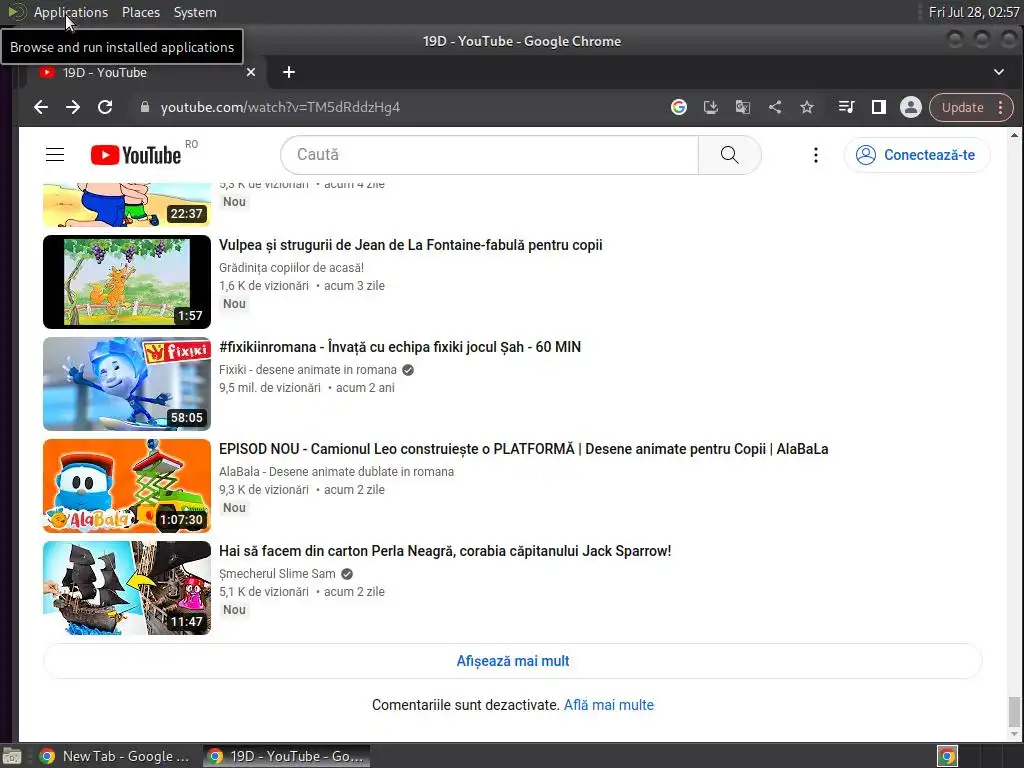This screenshot has height=768, width=1024.
Task: Click the fox and grapes video thumbnail
Action: [x=127, y=282]
